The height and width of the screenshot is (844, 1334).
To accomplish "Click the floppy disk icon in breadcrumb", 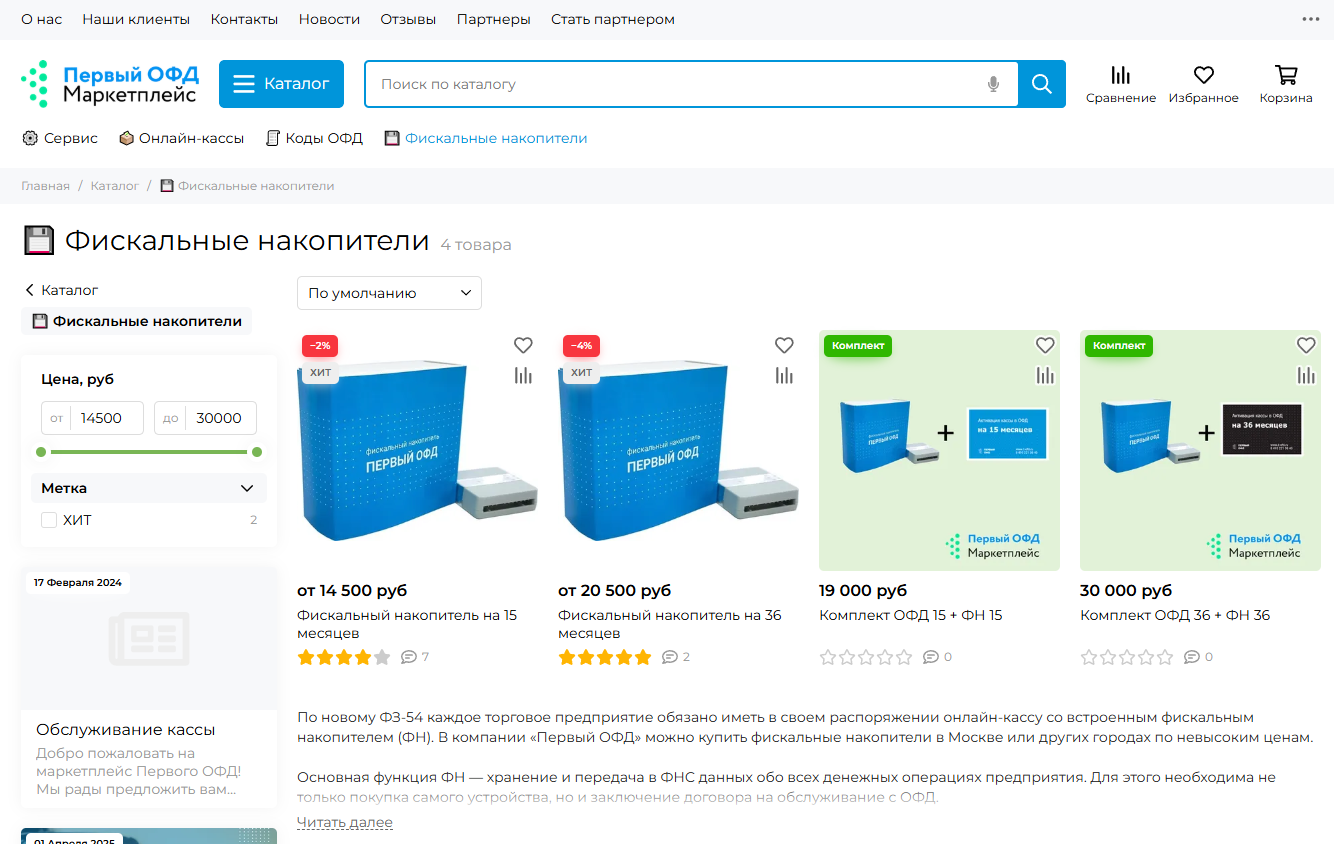I will (167, 186).
